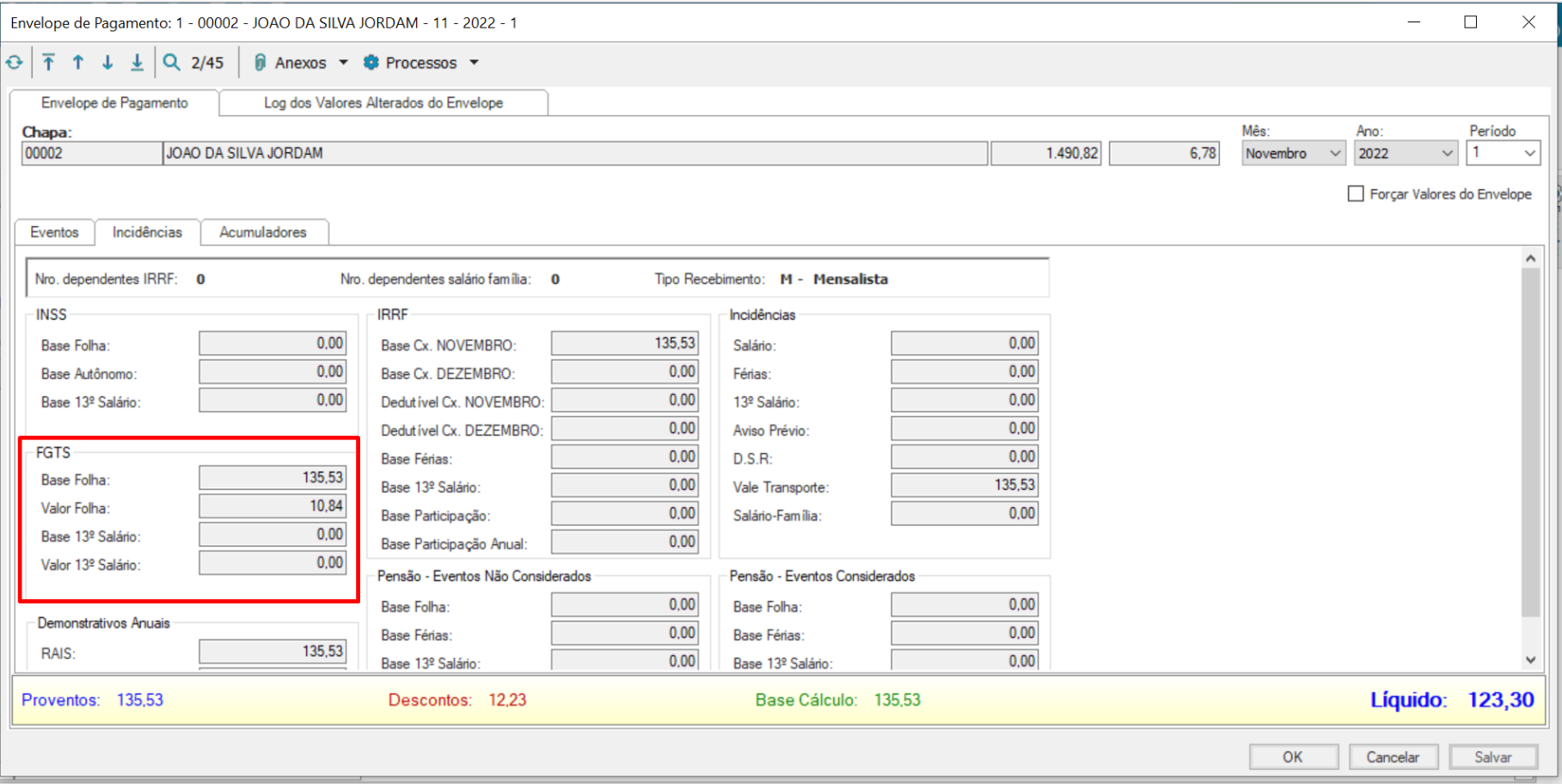The width and height of the screenshot is (1562, 784).
Task: Click the 6,78 value field
Action: 1165,154
